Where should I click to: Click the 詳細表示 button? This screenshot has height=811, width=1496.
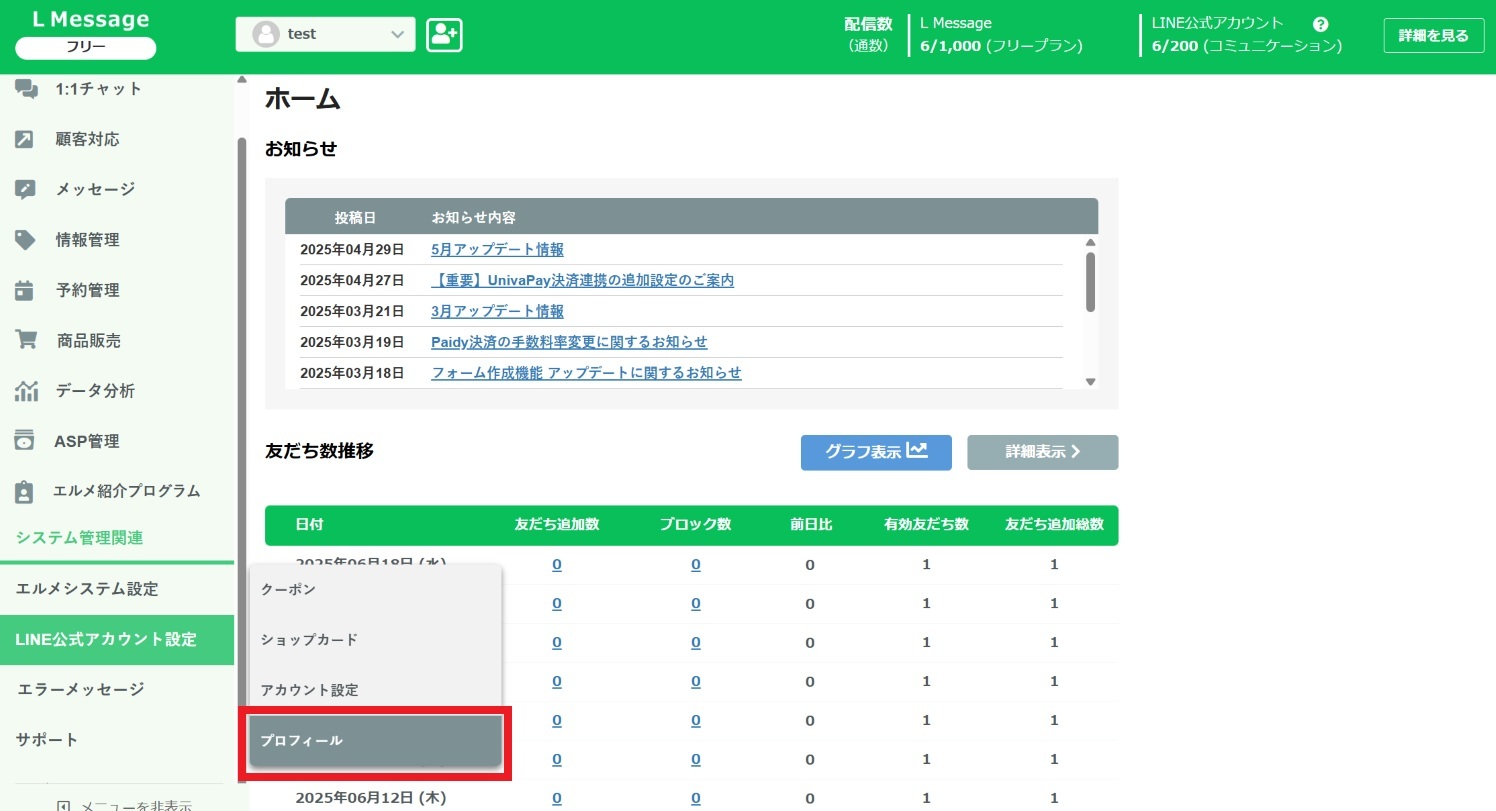(1043, 452)
